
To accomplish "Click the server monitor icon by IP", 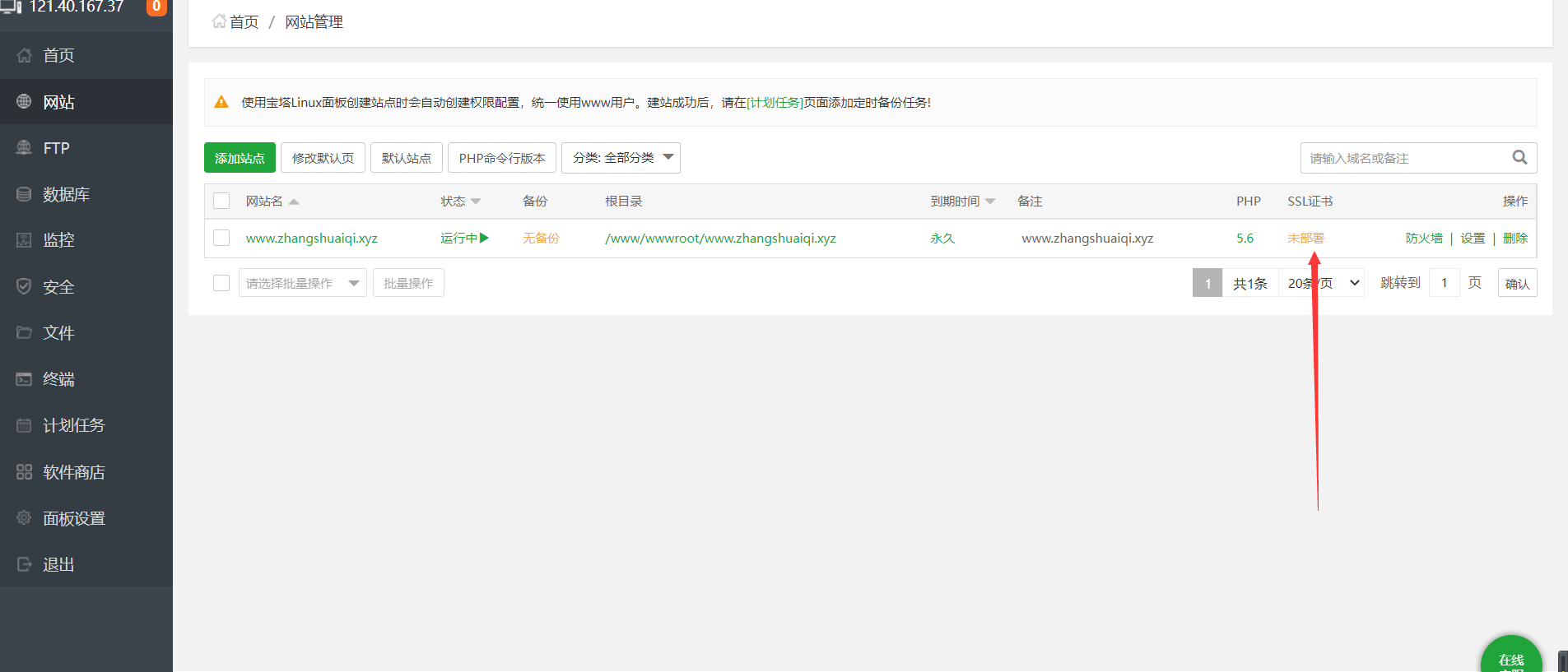I will 11,7.
